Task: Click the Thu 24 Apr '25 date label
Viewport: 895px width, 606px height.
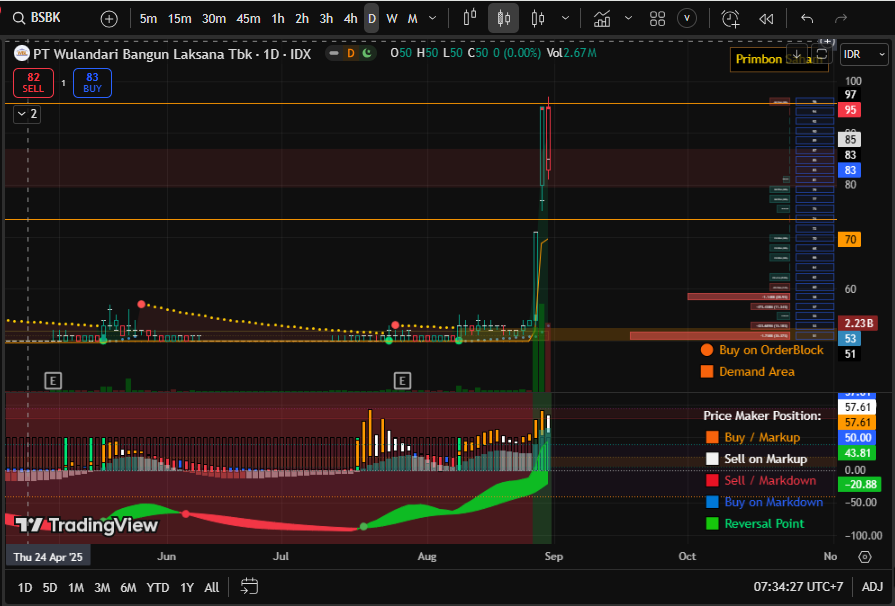Action: click(x=48, y=557)
